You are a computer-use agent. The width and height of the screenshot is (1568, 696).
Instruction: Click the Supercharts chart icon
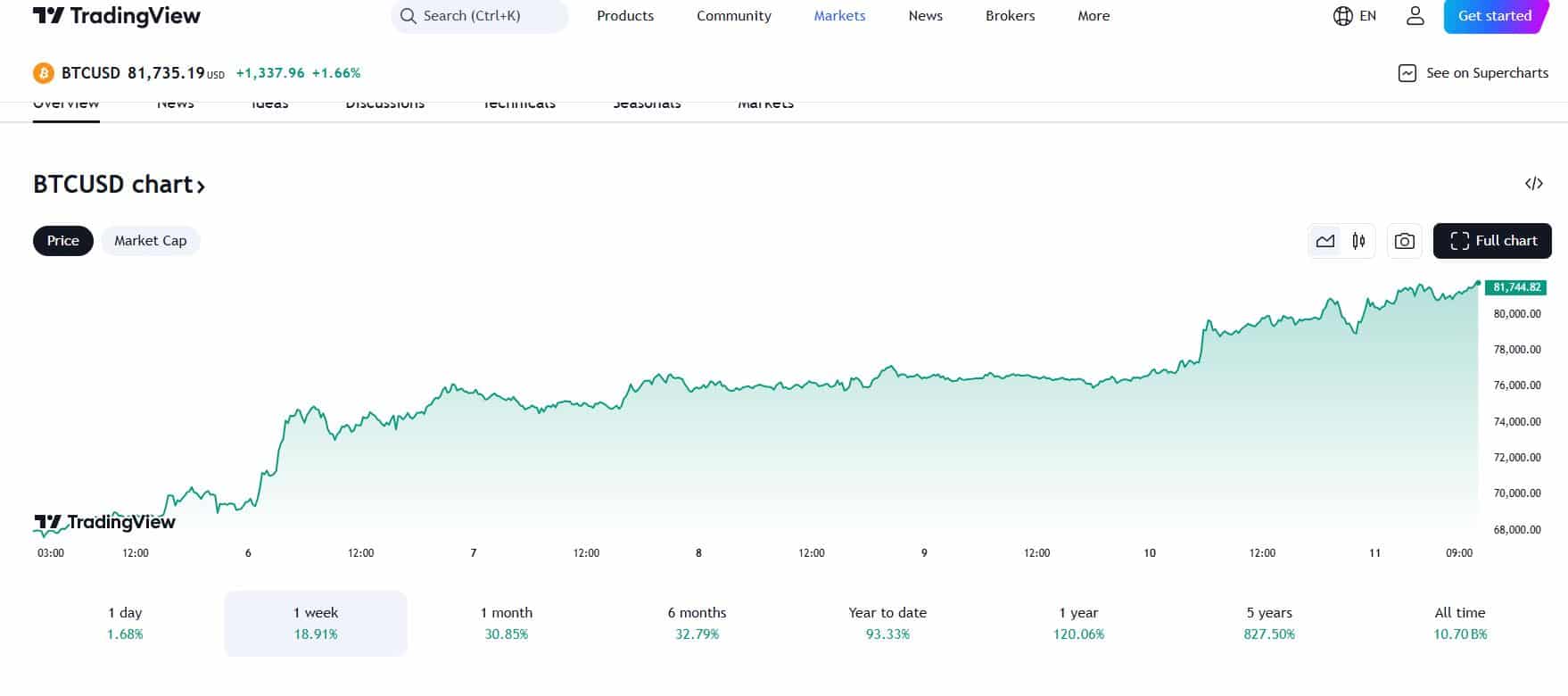pyautogui.click(x=1407, y=73)
